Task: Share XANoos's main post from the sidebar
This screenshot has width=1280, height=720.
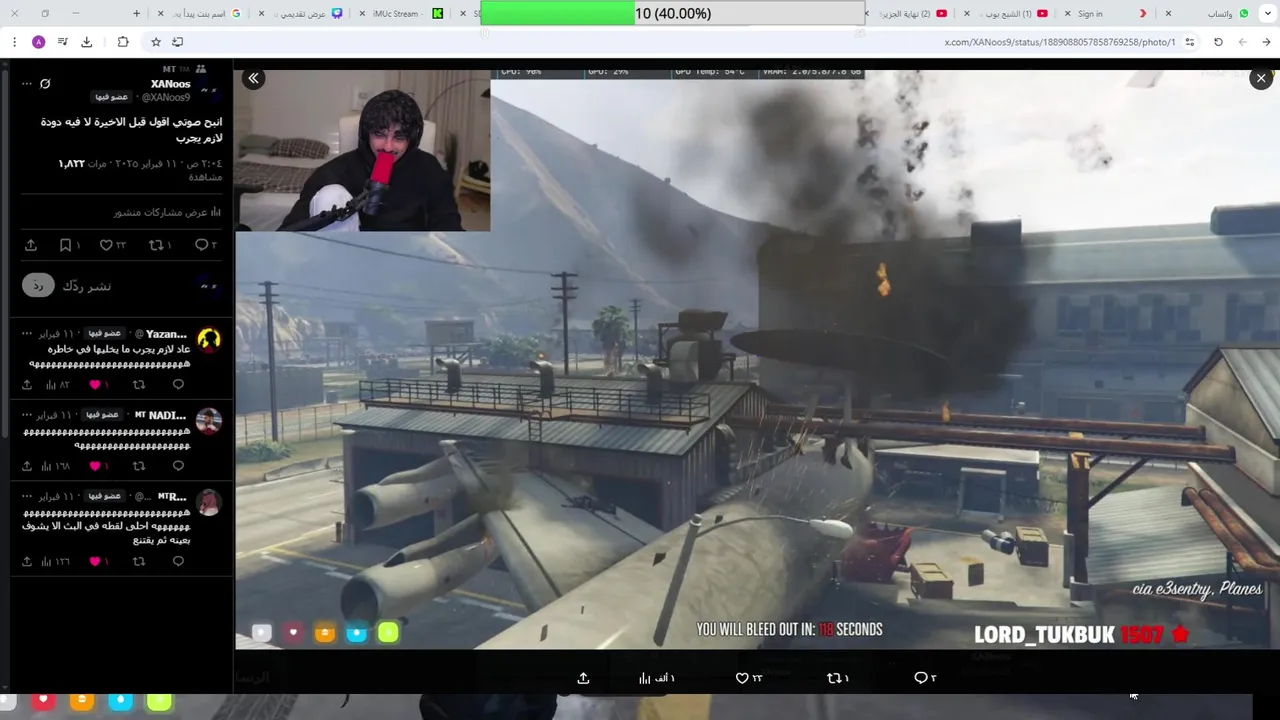Action: click(31, 245)
